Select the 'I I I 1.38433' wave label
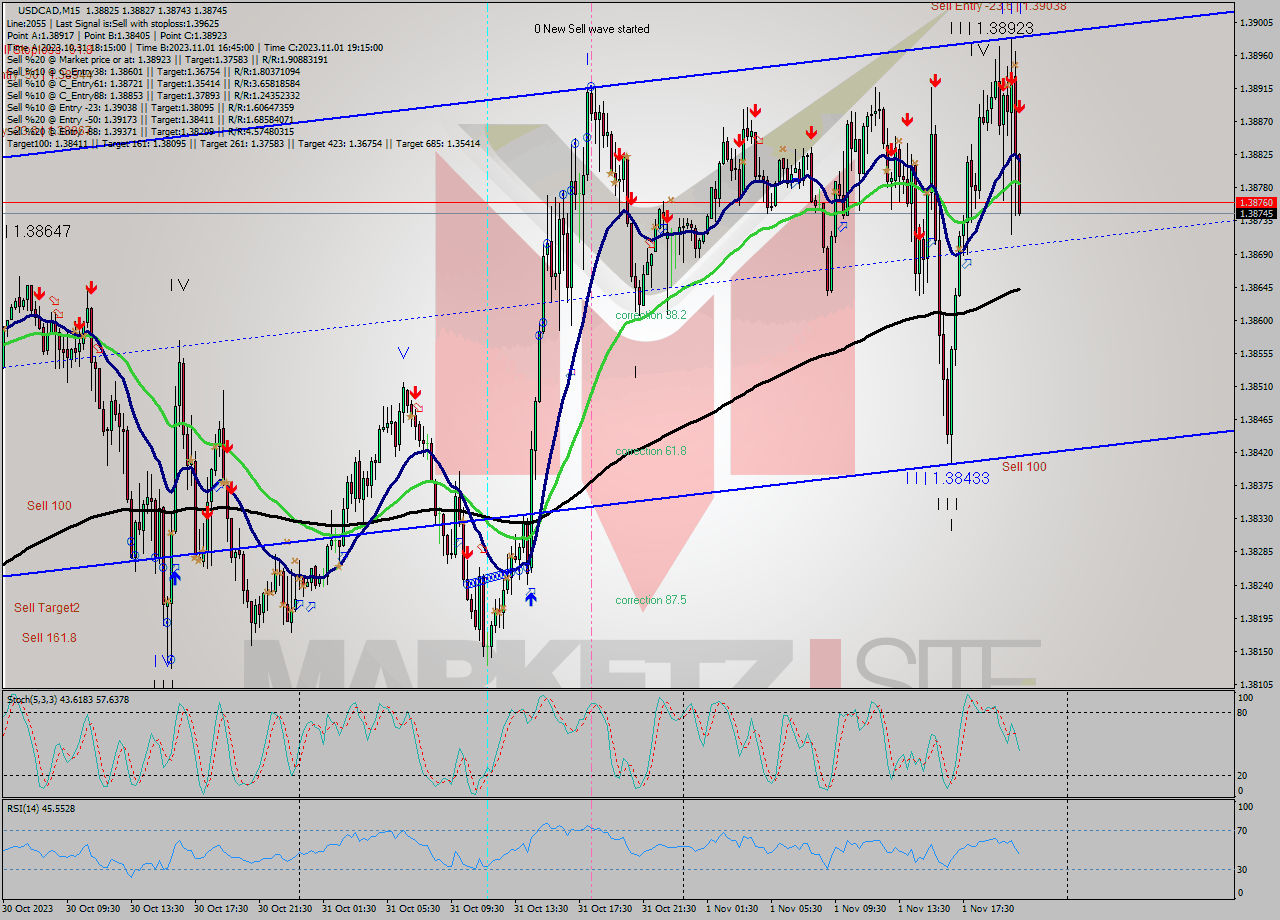Viewport: 1280px width, 920px height. pos(947,478)
